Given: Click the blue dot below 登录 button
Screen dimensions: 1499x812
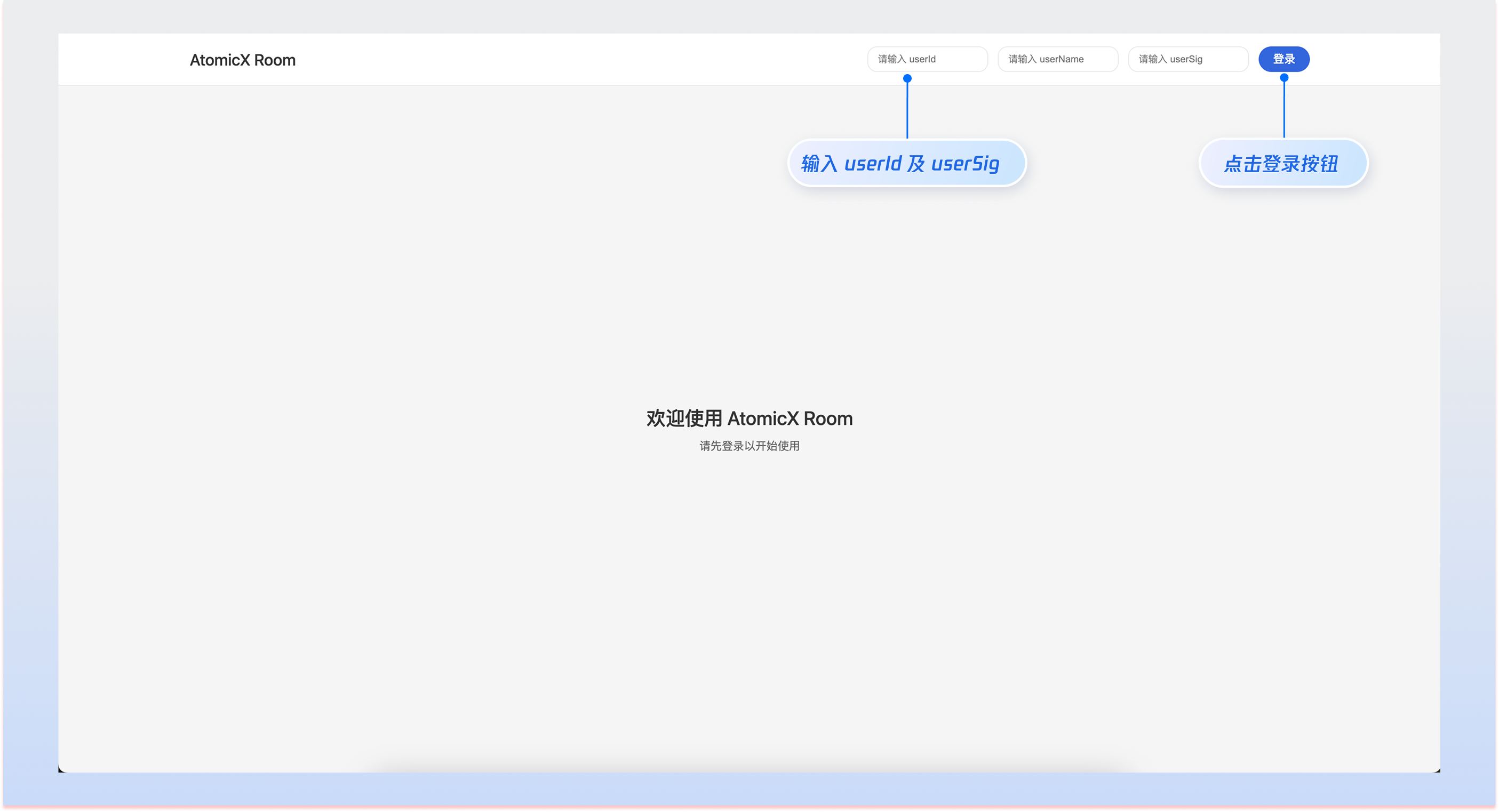Looking at the screenshot, I should pos(1284,77).
